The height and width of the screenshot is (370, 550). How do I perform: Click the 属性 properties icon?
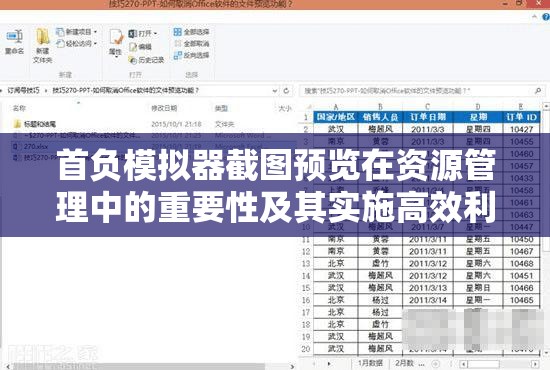click(116, 38)
